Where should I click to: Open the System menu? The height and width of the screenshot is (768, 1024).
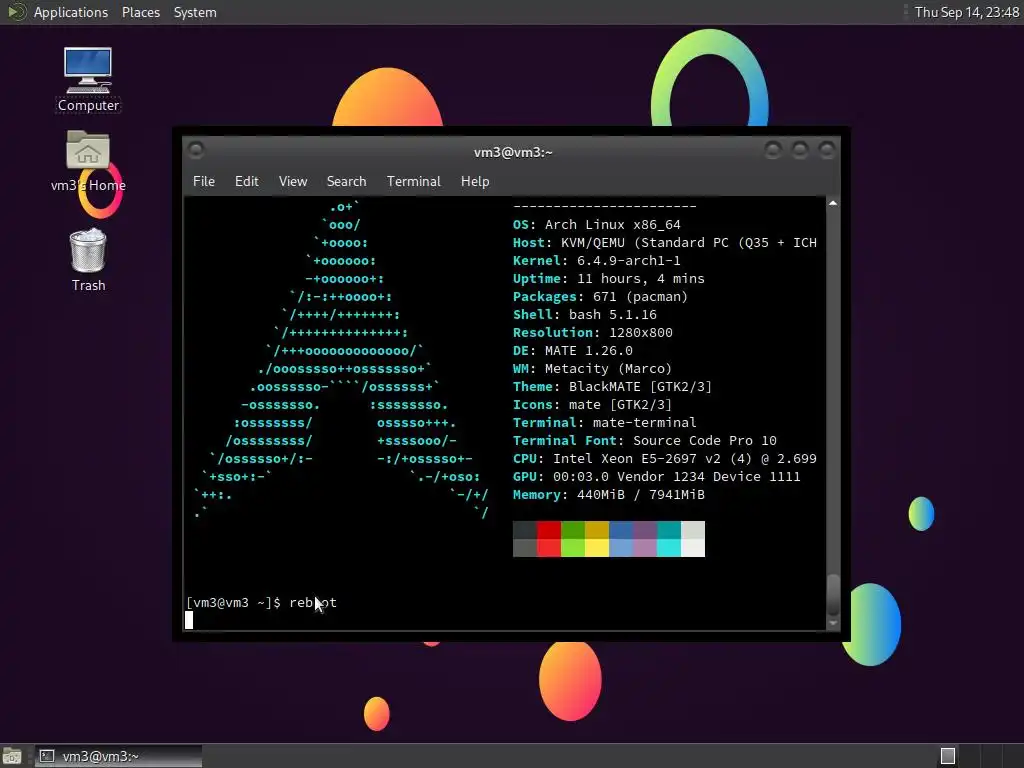[x=195, y=12]
